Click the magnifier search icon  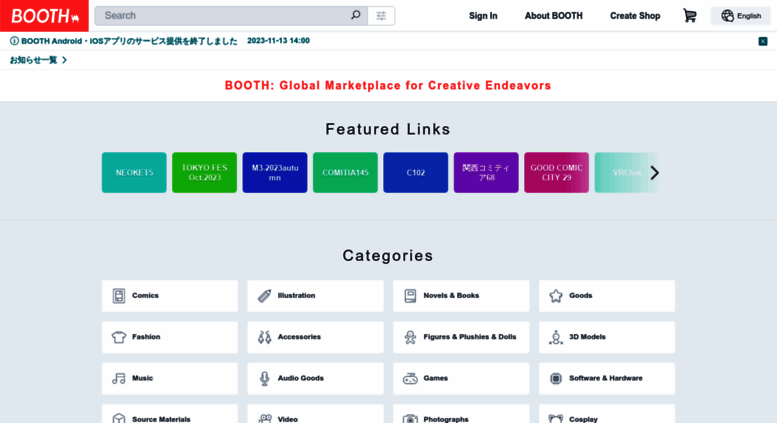pos(355,15)
